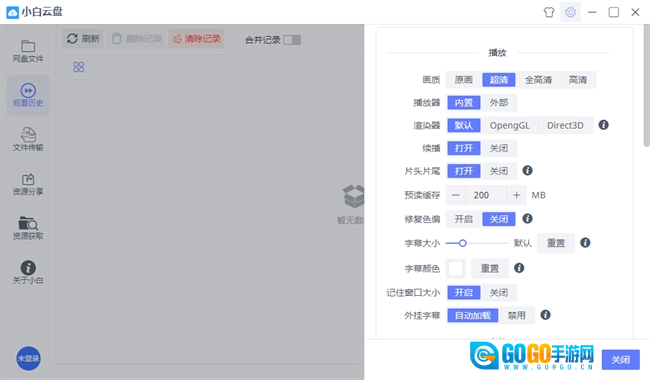The width and height of the screenshot is (650, 380).
Task: Minimize the 小白云盘 window
Action: coord(592,12)
